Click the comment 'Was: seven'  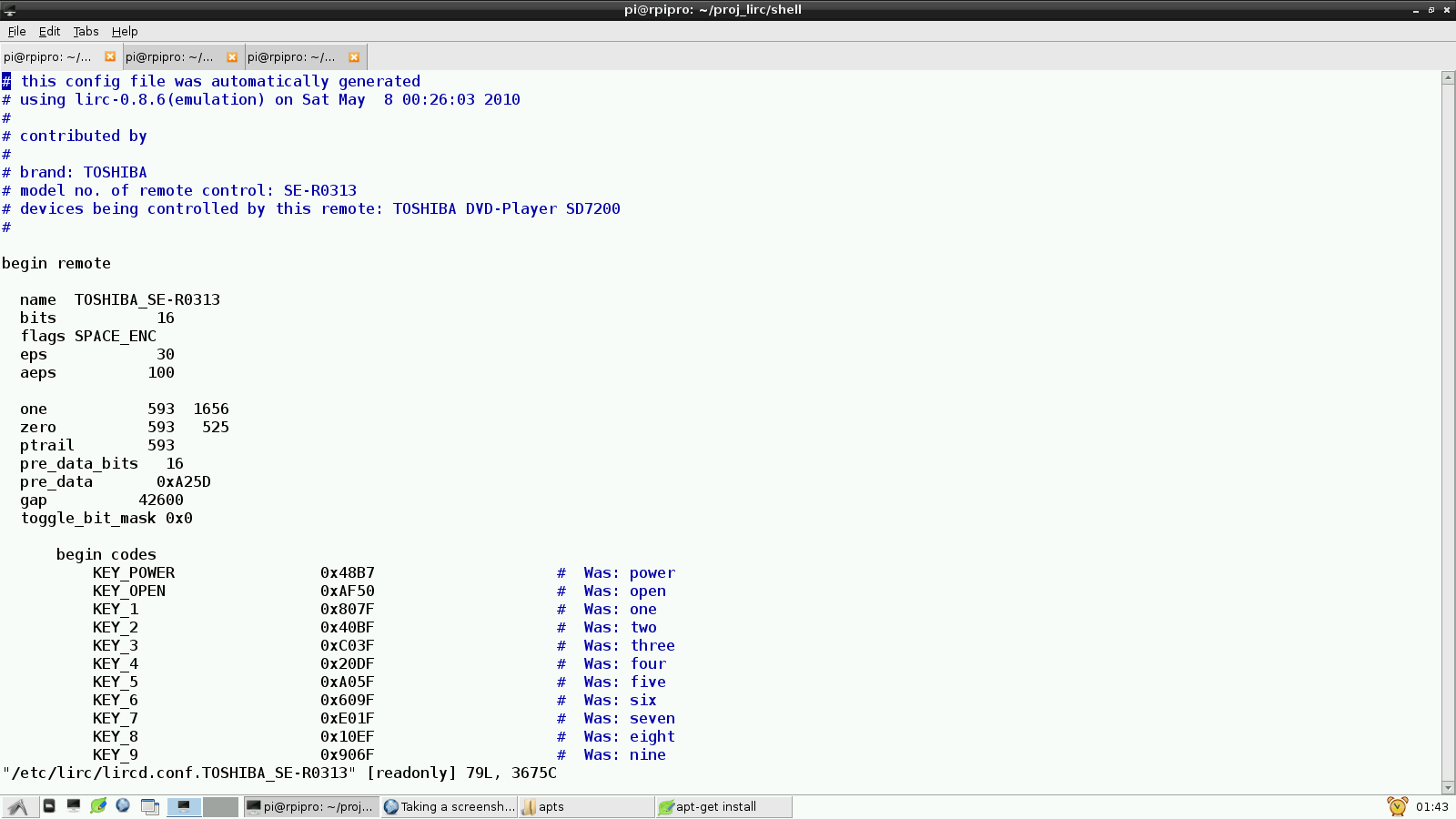click(x=630, y=718)
